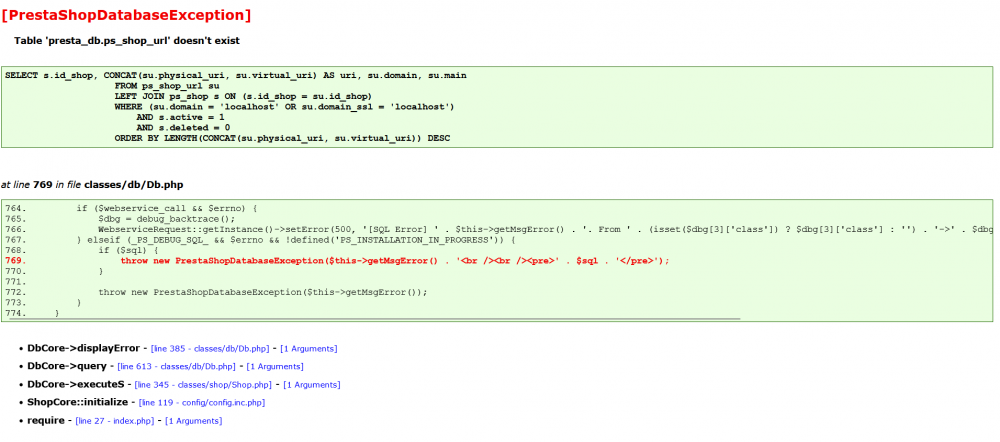
Task: Click code line 765 debug_backtrace
Action: coord(119,219)
